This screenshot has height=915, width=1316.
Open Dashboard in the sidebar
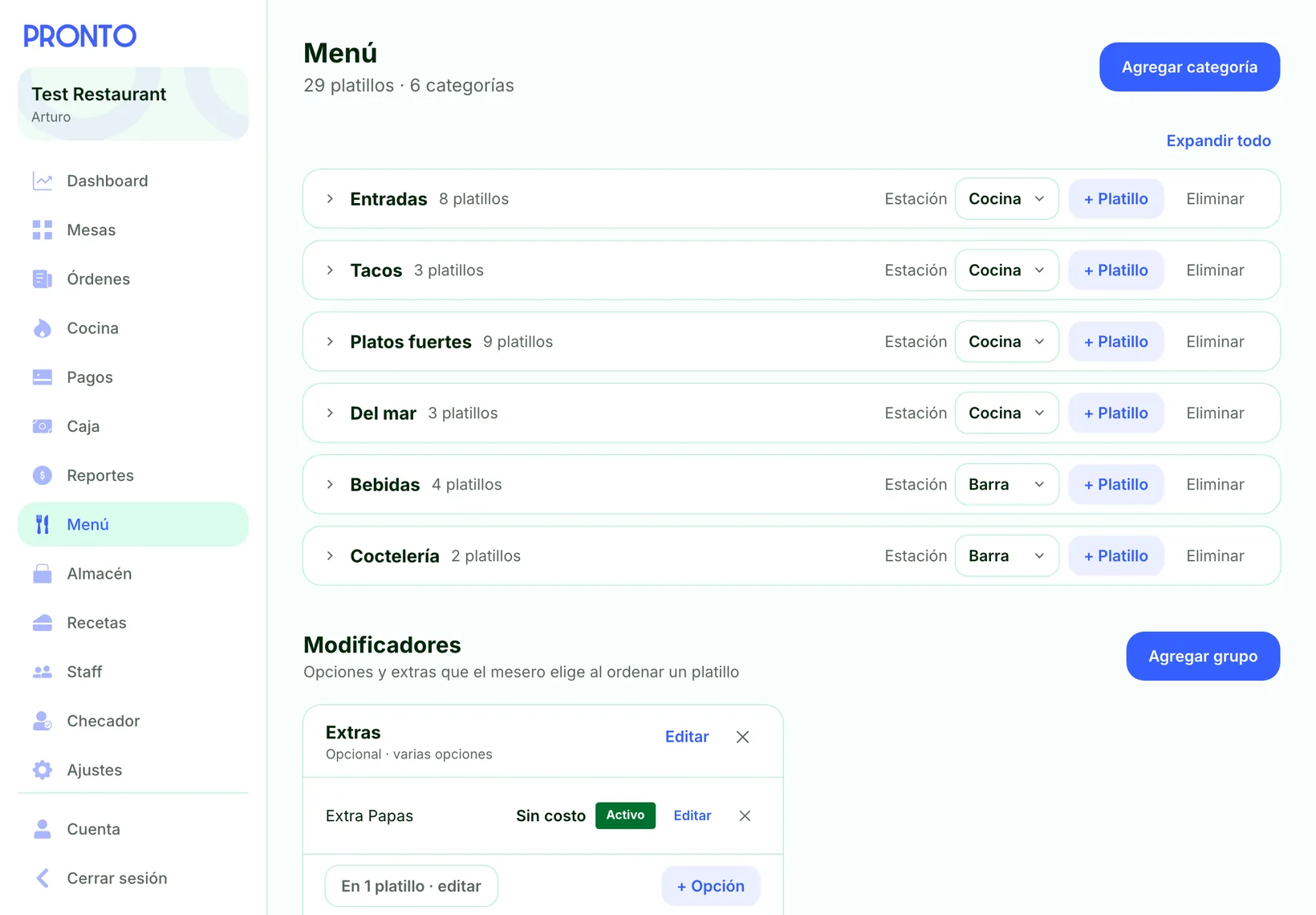tap(133, 181)
